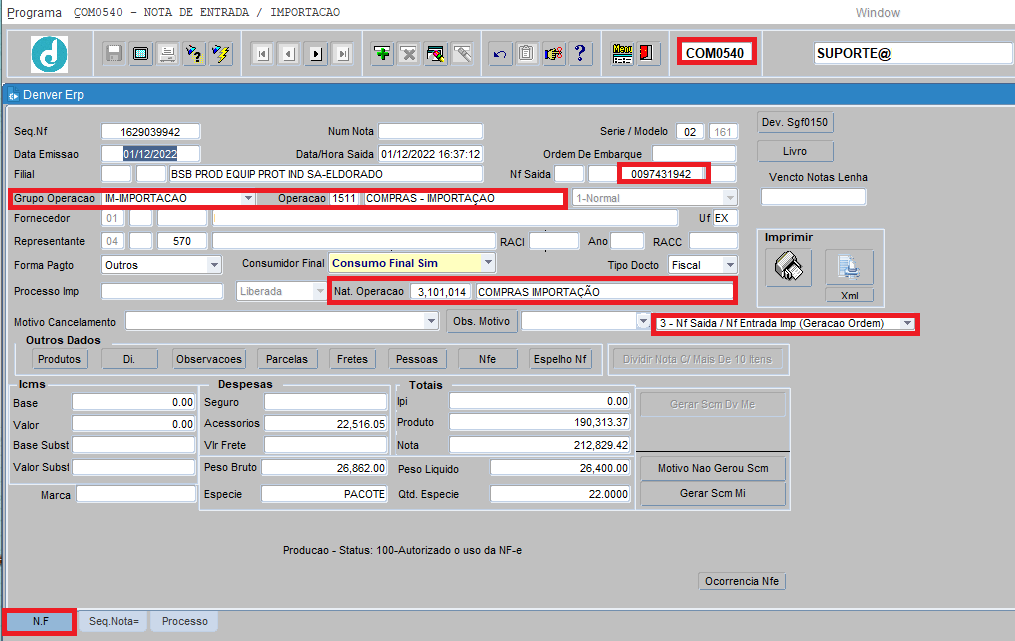Open the '3 - Nf Saida / Nf Entrada Imp' dropdown

pyautogui.click(x=908, y=323)
